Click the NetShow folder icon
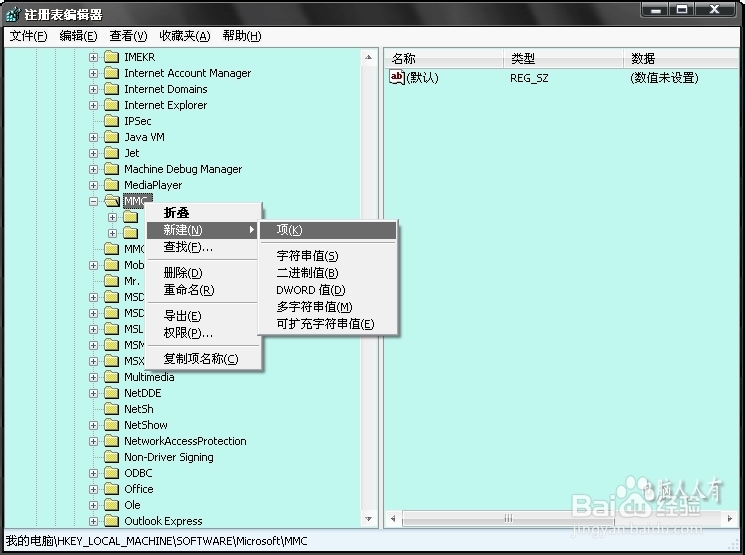Screen dimensions: 745x555 112,425
